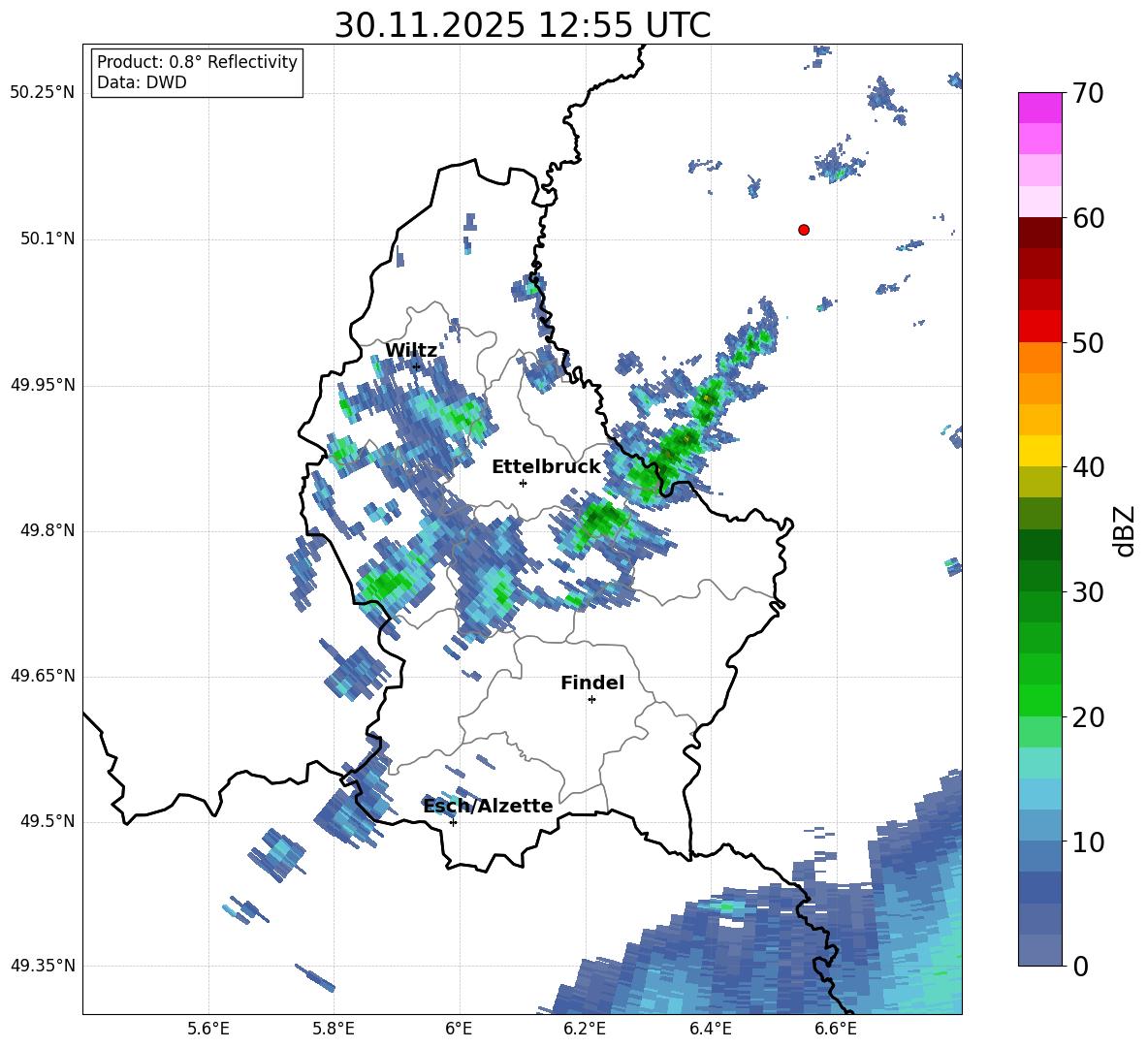
Task: Click the Ettelbruck station label
Action: click(x=546, y=467)
